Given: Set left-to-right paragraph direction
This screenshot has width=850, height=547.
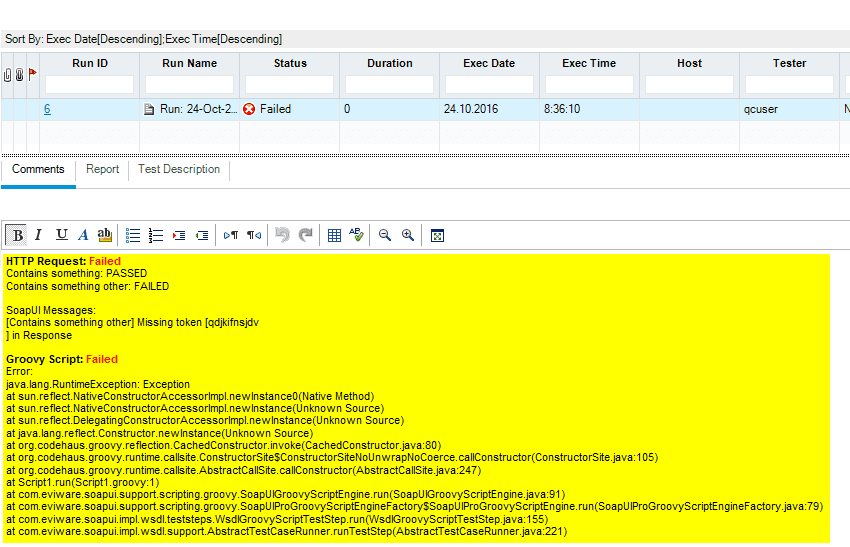Looking at the screenshot, I should (231, 235).
